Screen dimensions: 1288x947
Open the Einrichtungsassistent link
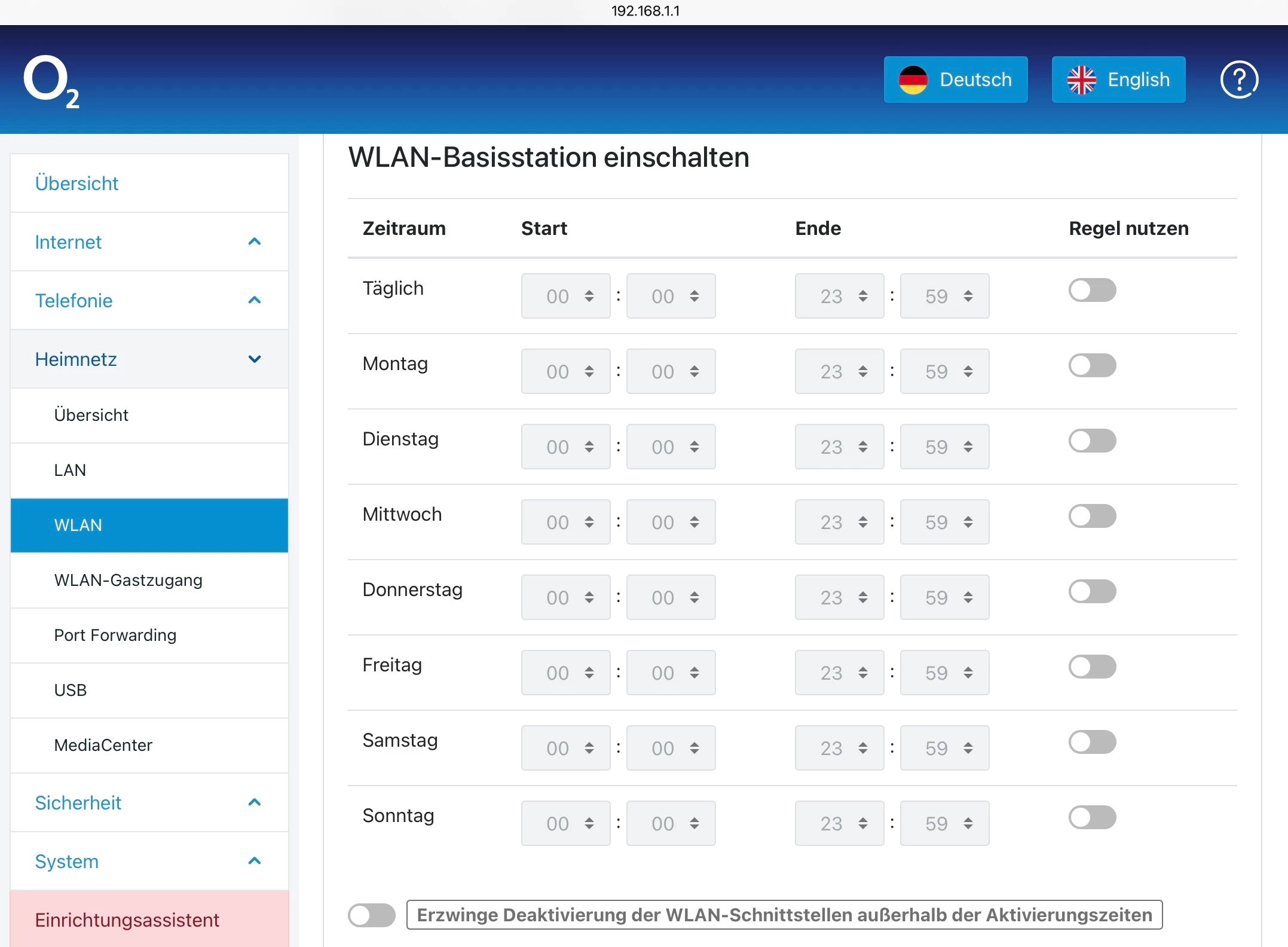coord(127,919)
